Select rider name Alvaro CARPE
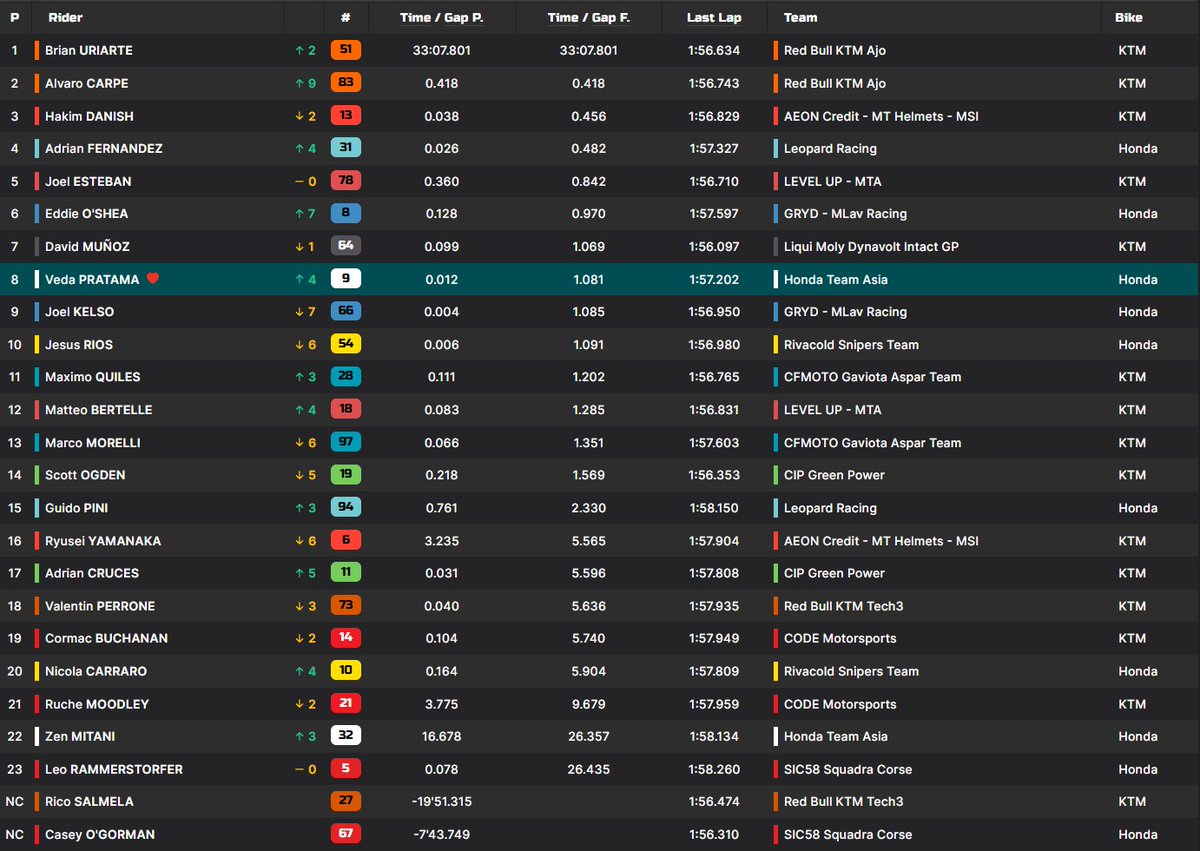Screen dimensions: 1200x851 [x=87, y=83]
